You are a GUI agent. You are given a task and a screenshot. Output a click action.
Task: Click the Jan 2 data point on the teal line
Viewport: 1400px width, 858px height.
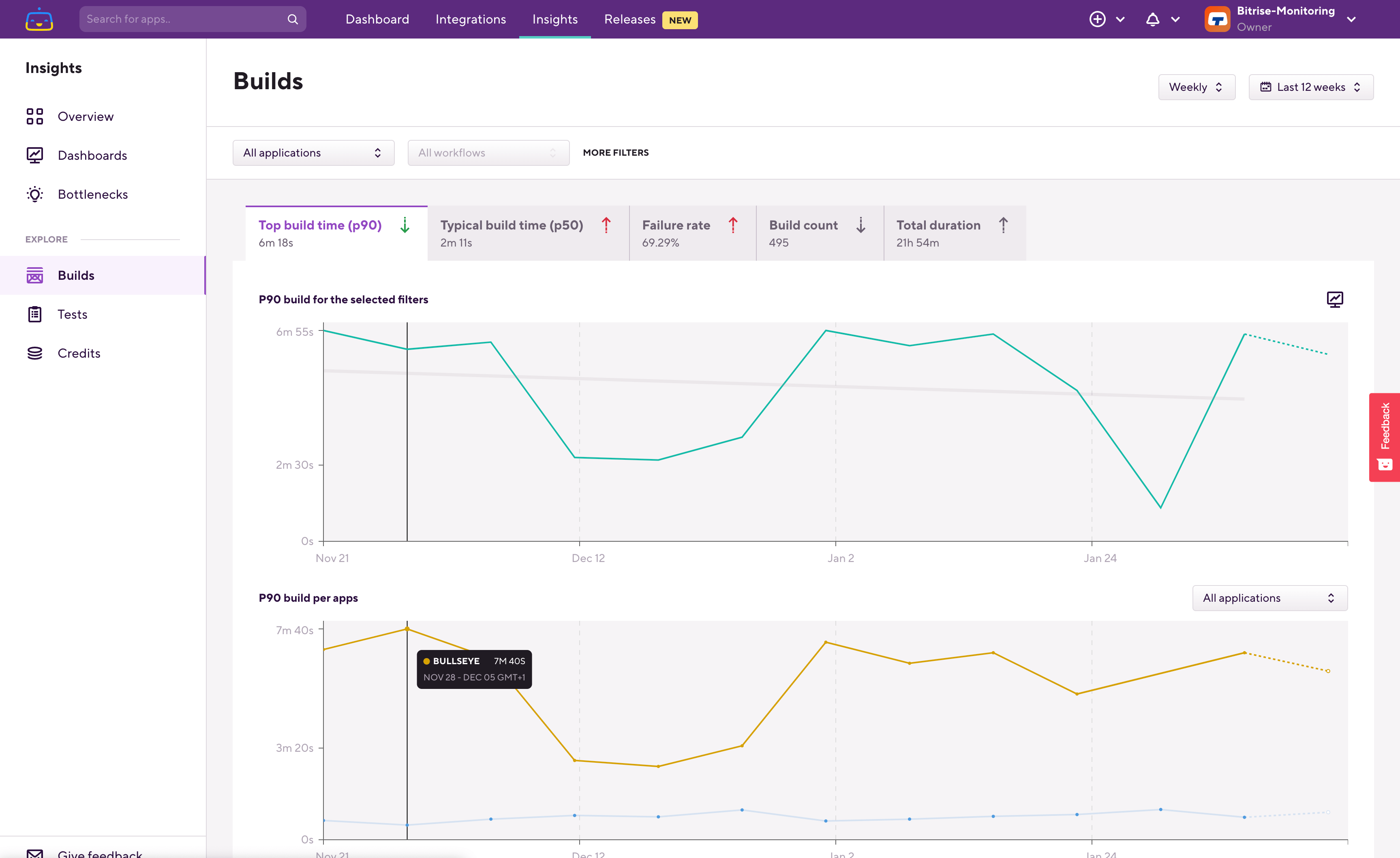826,331
